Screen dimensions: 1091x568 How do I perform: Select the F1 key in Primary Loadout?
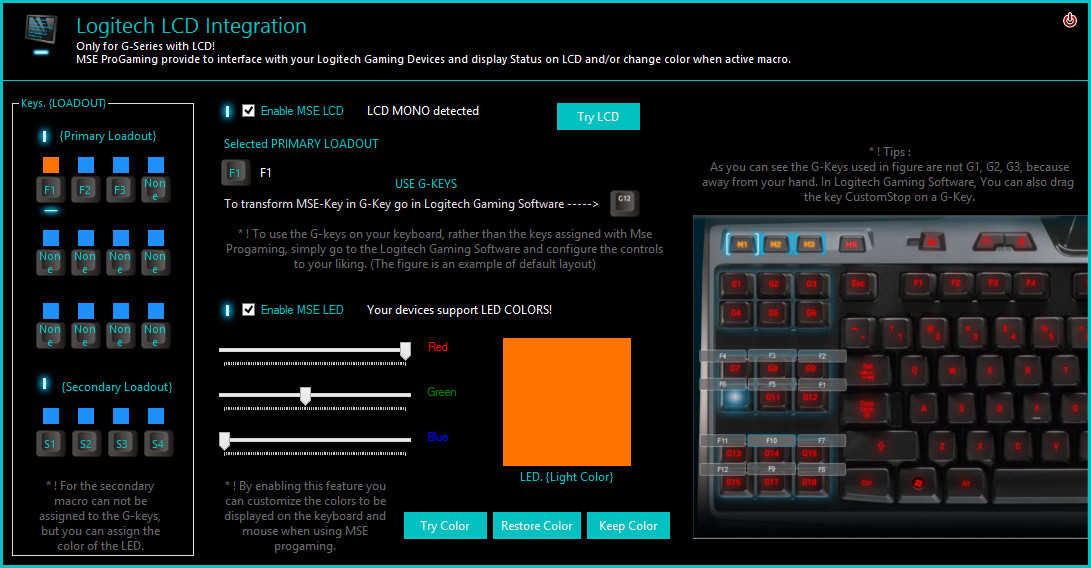tap(50, 189)
